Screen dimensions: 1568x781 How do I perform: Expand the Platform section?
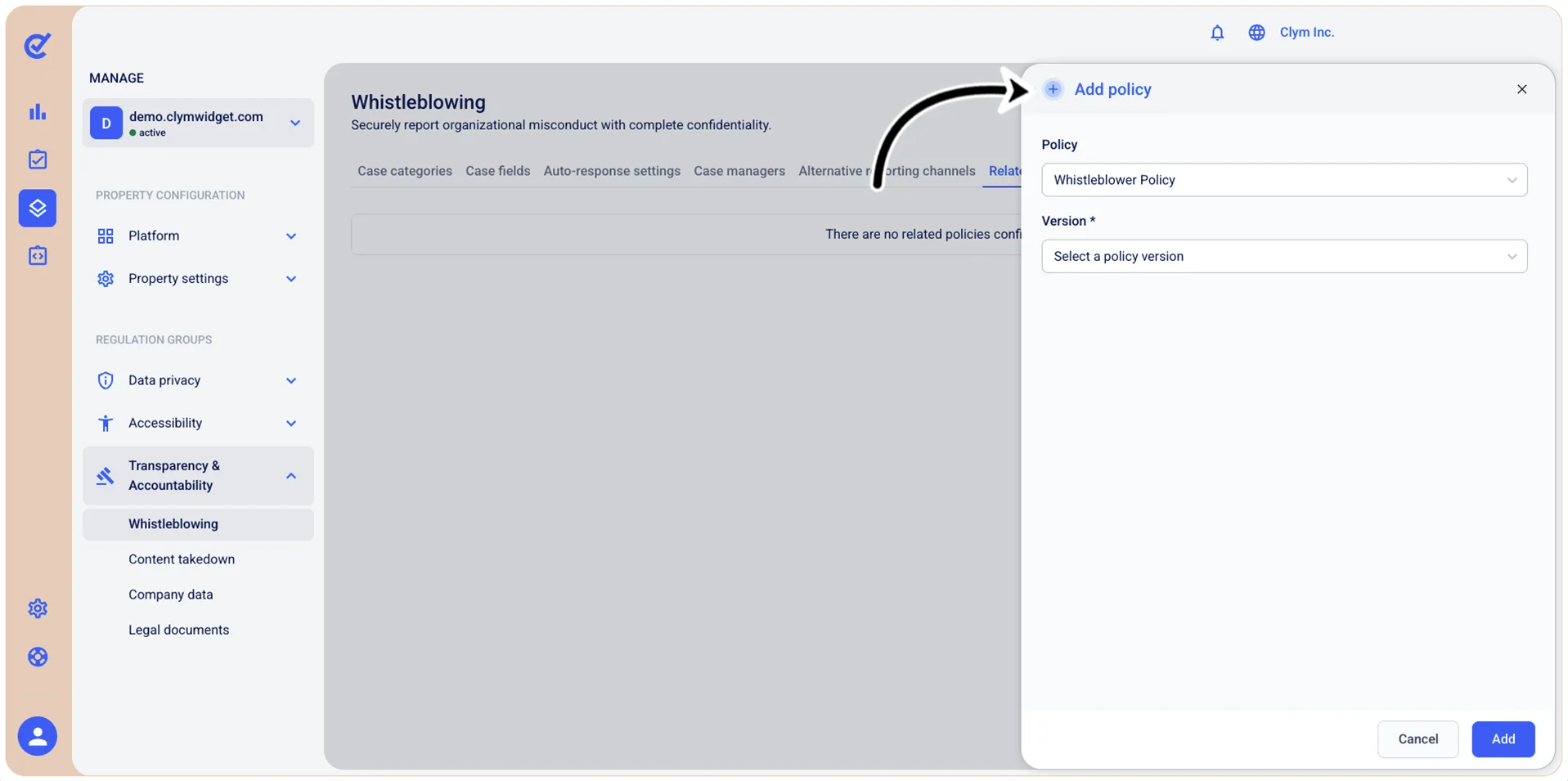click(x=291, y=236)
